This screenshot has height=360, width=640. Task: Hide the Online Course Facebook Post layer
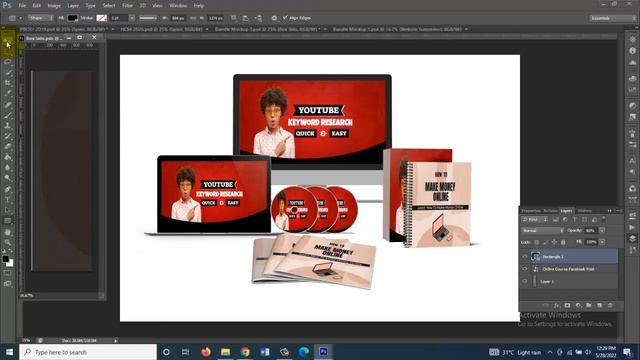524,269
